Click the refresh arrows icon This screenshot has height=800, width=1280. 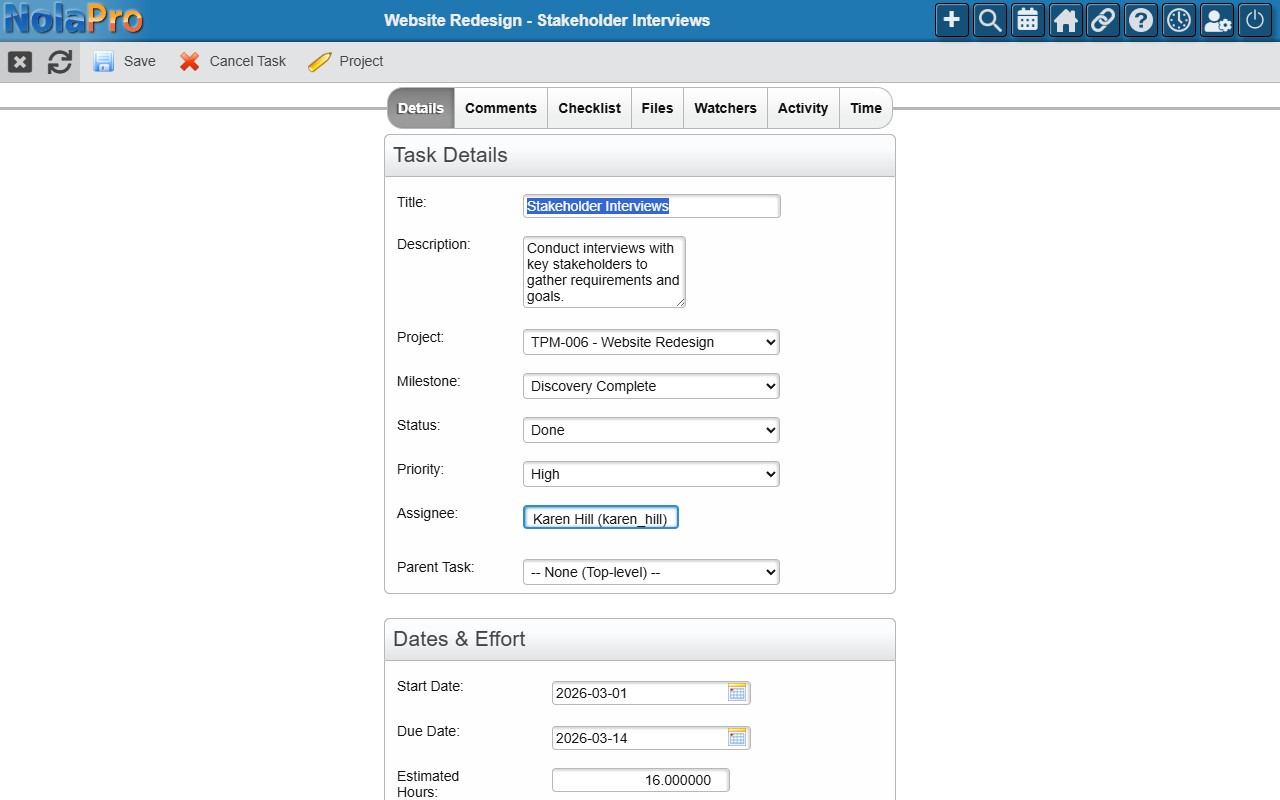(60, 62)
